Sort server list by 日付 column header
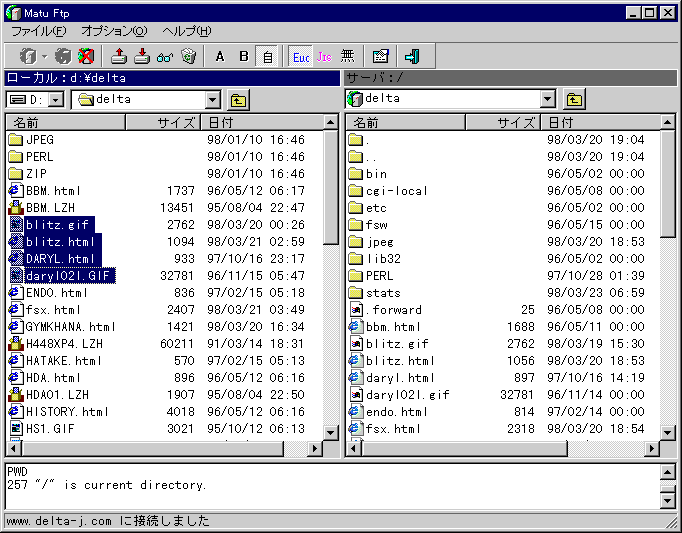 click(x=600, y=122)
